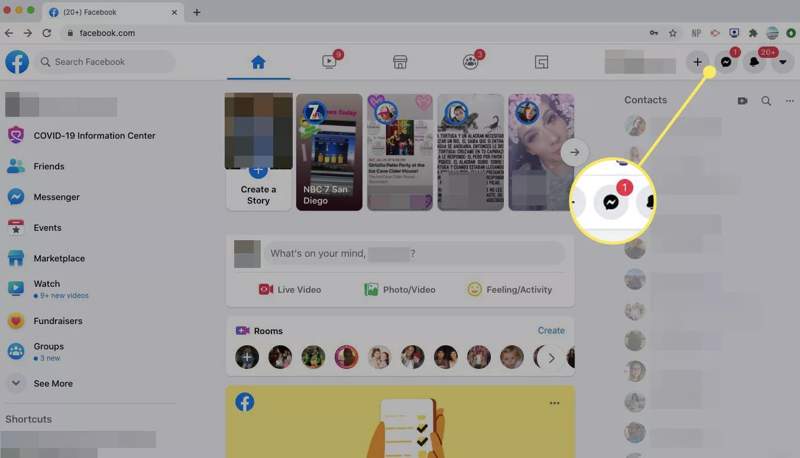Open the Marketplace storefront tab
This screenshot has height=458, width=800.
pos(399,62)
